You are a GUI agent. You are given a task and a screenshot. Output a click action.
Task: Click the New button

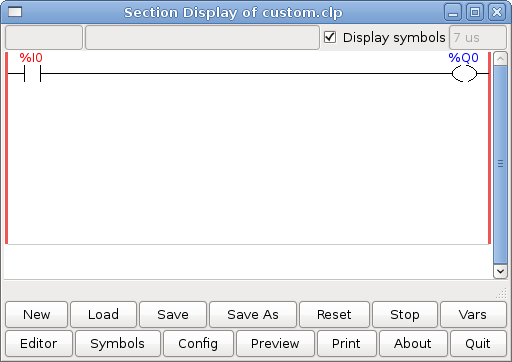coord(37,314)
